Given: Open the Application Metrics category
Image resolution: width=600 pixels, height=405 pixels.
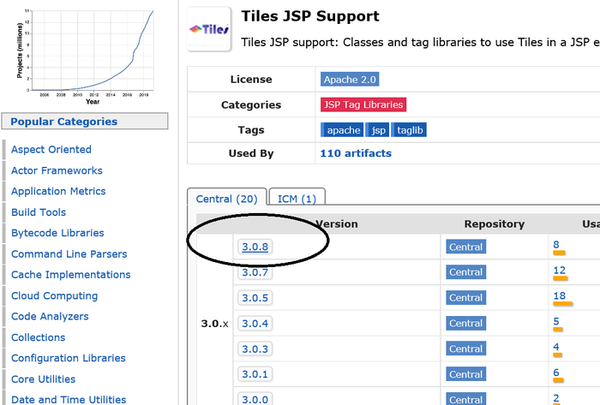Looking at the screenshot, I should tap(59, 191).
